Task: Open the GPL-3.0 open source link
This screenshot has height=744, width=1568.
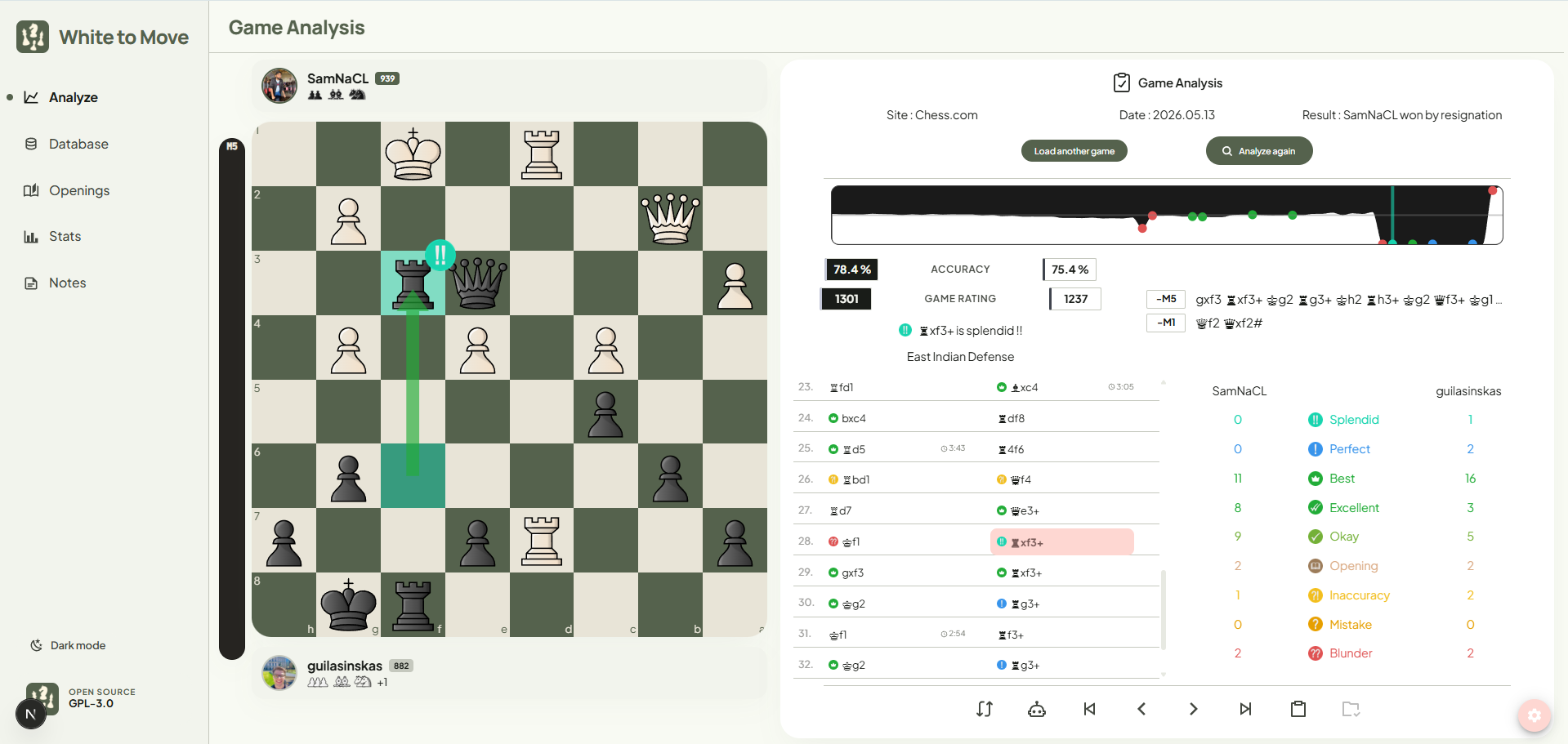Action: tap(91, 703)
